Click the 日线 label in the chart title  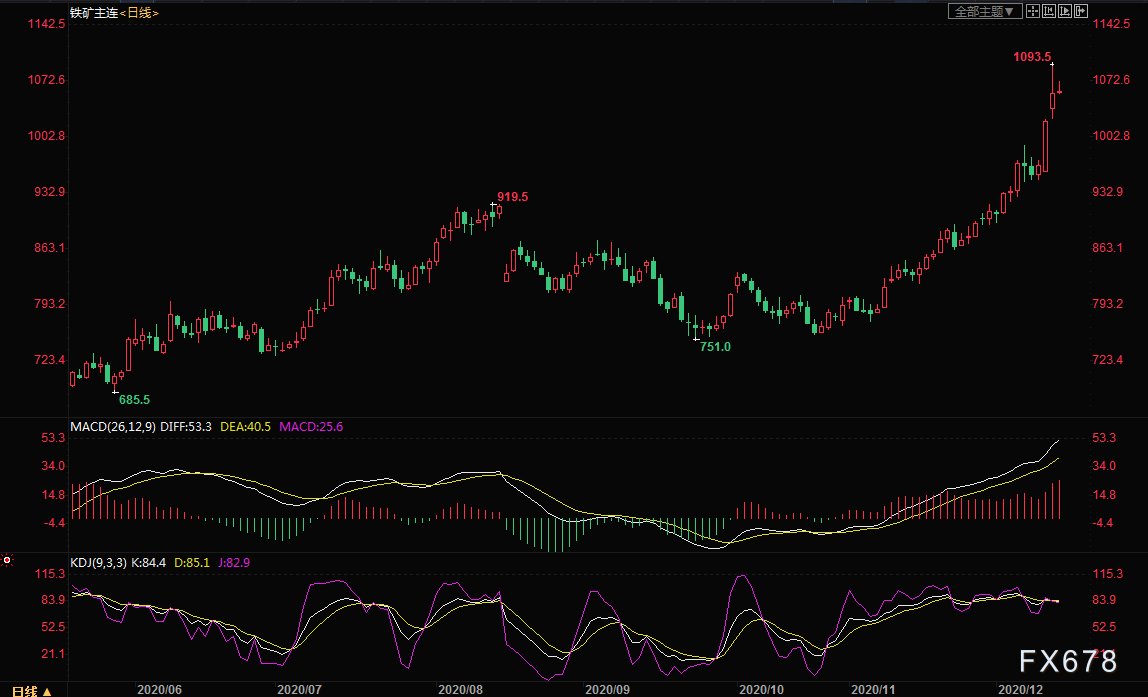pos(139,12)
